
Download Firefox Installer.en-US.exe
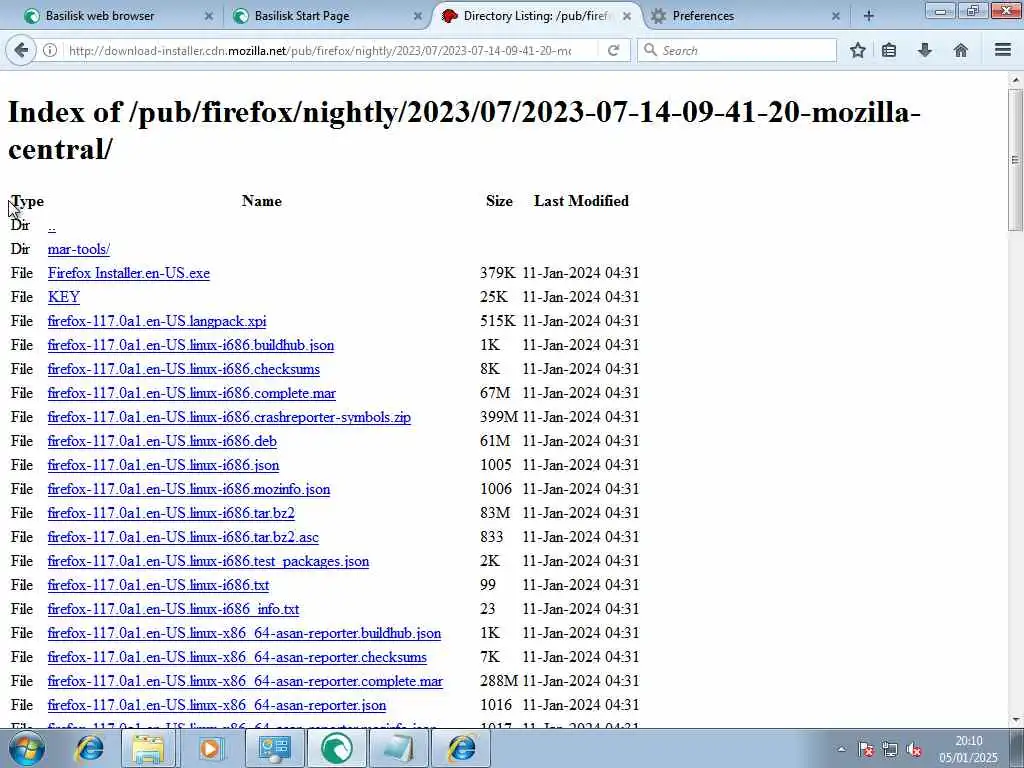point(129,273)
